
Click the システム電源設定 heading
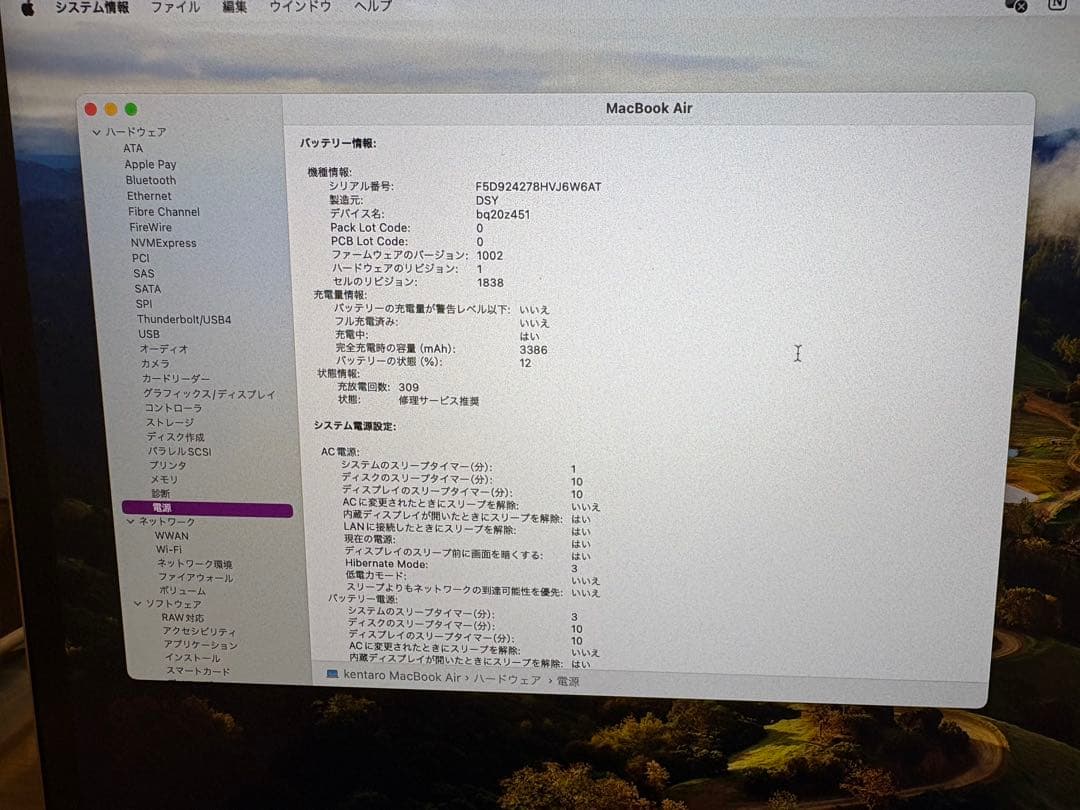[355, 426]
